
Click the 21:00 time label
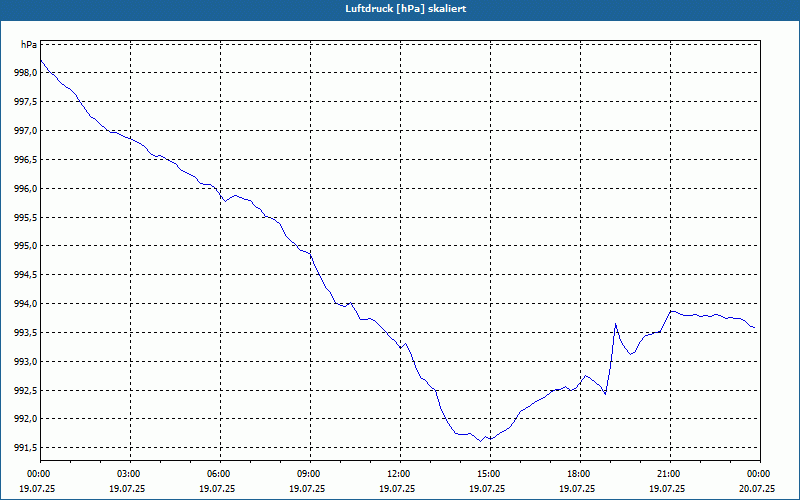tap(670, 474)
